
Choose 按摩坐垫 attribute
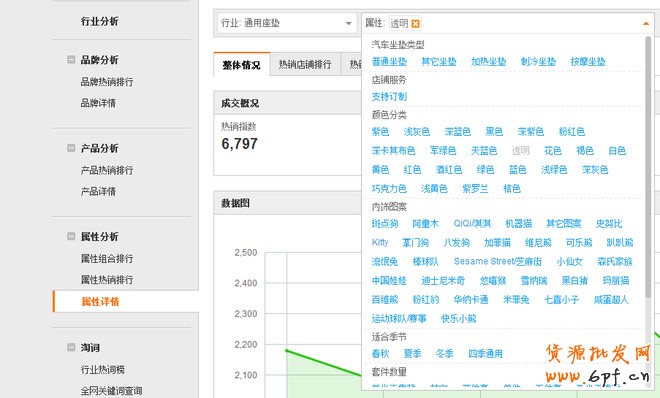[x=588, y=61]
